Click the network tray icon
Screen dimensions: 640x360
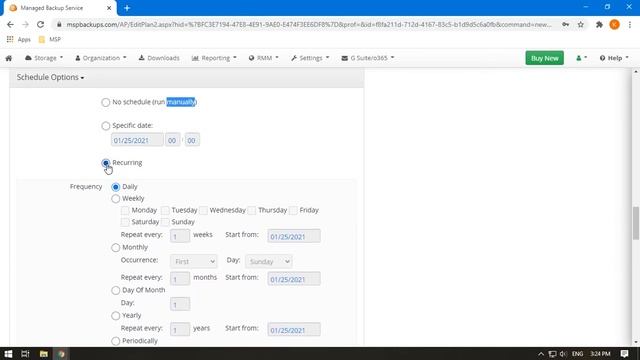[x=552, y=353]
